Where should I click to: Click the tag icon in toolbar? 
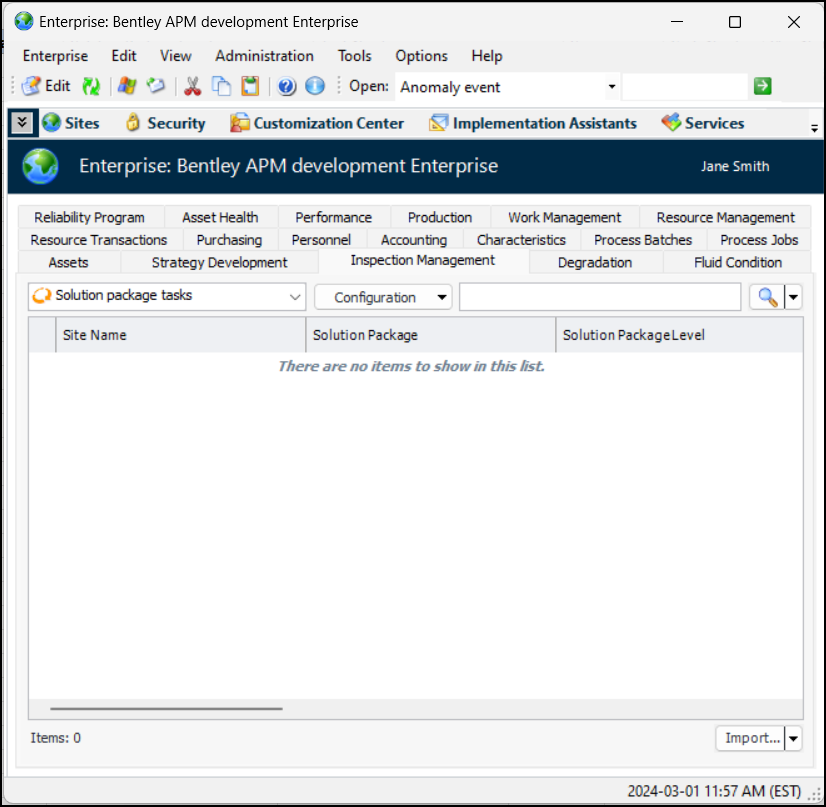pos(155,86)
